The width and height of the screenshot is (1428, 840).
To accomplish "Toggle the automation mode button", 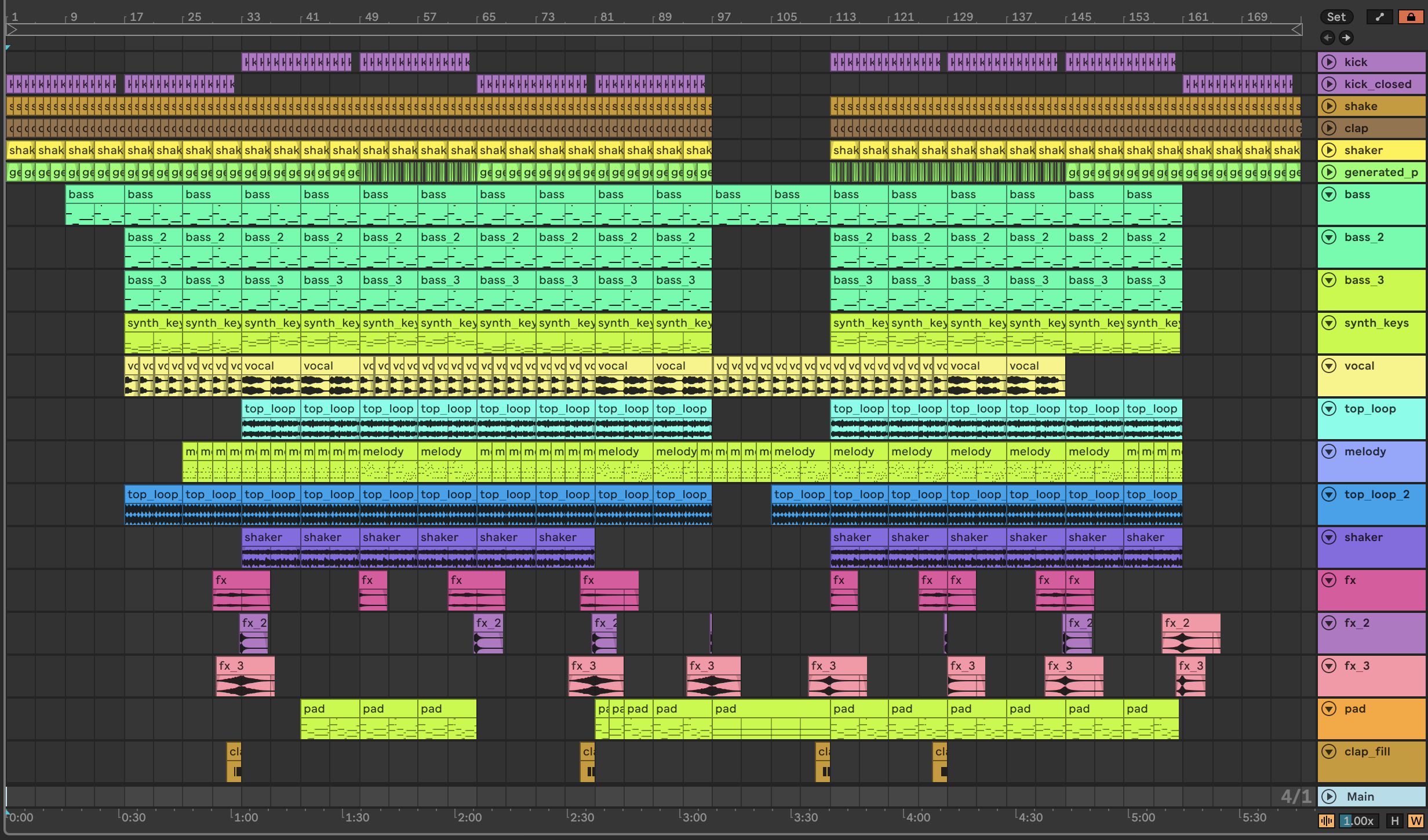I will pyautogui.click(x=1379, y=17).
